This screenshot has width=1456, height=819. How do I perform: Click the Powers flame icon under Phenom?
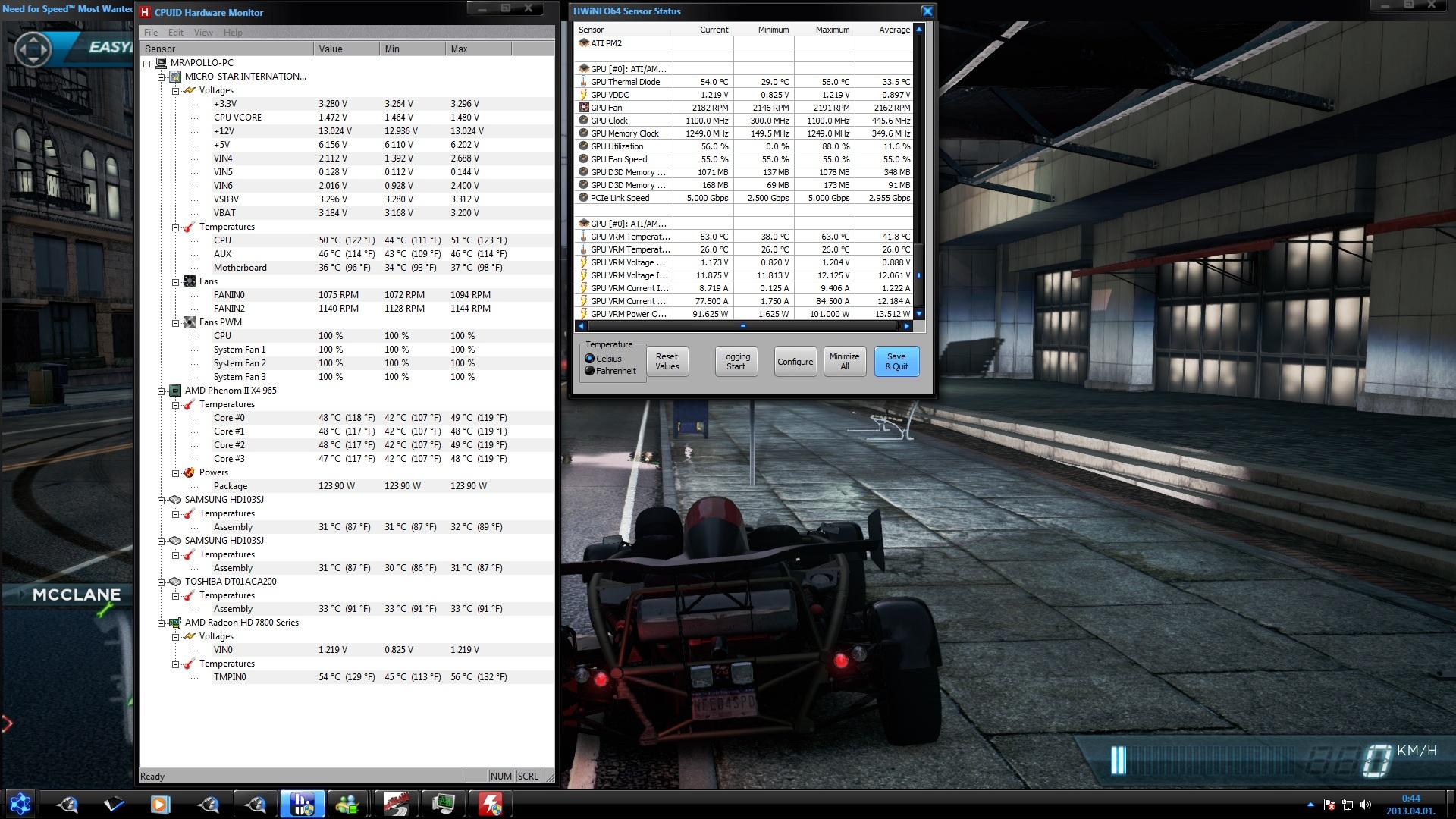tap(190, 472)
